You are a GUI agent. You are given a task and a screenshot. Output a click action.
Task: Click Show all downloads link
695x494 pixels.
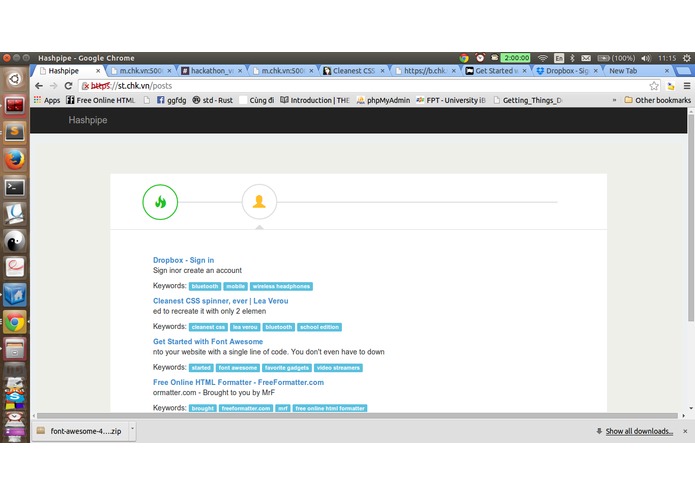click(639, 431)
